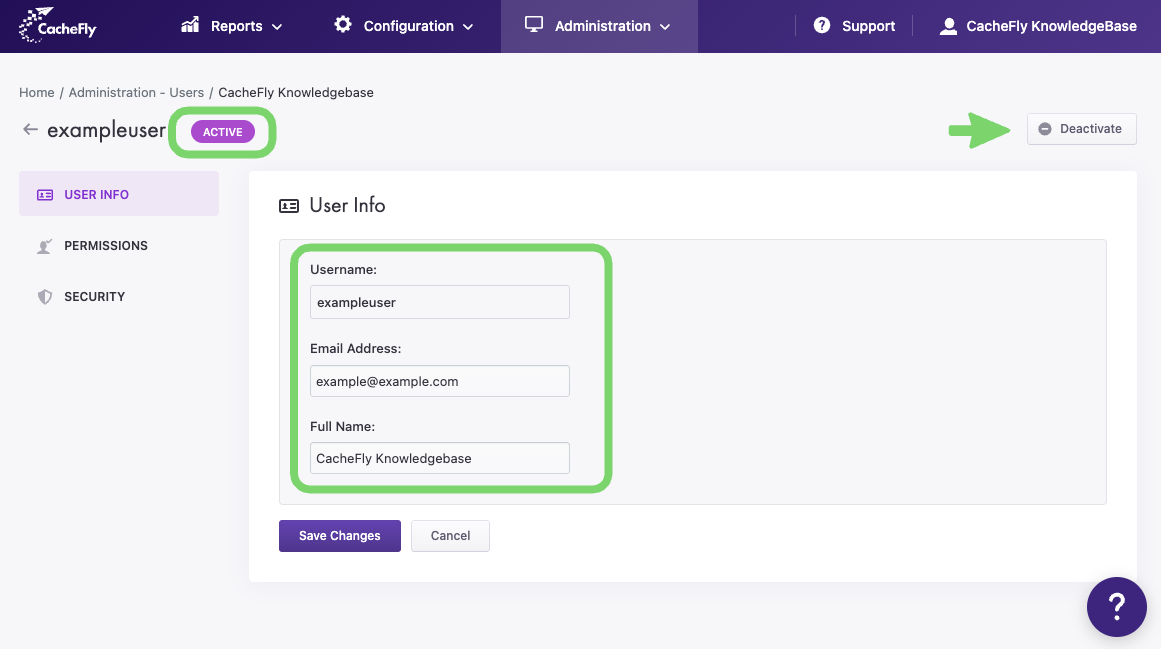The image size is (1161, 649).
Task: Click the user profile avatar icon
Action: coord(948,26)
